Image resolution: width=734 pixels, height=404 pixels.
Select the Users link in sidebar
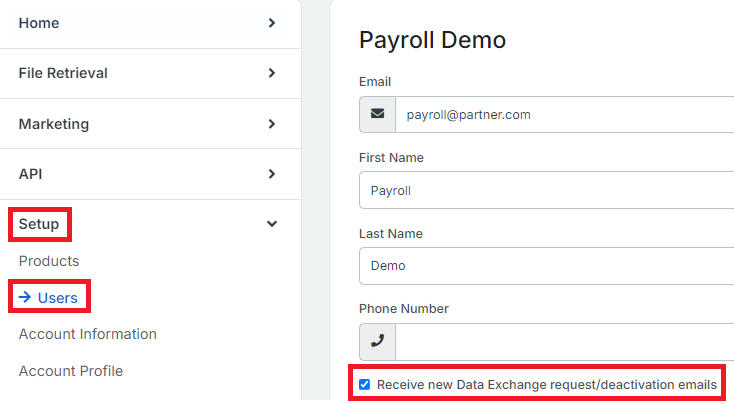coord(58,298)
